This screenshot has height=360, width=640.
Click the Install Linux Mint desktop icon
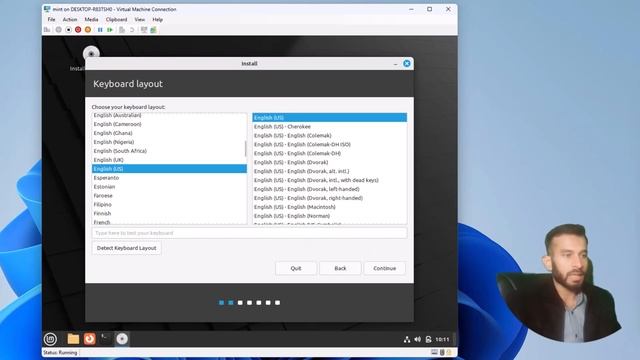pos(91,54)
